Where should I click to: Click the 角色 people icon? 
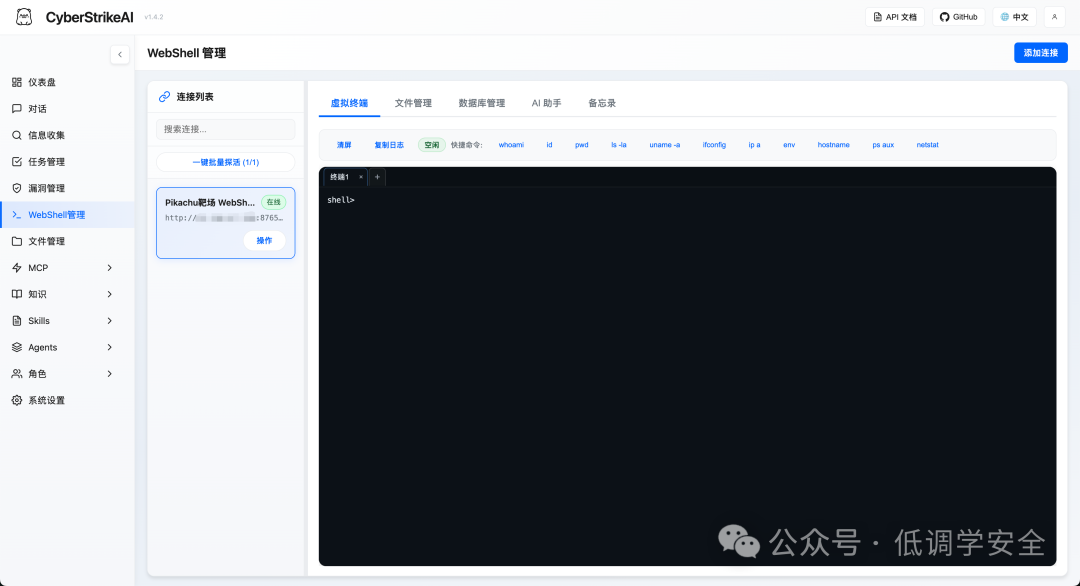pyautogui.click(x=17, y=374)
